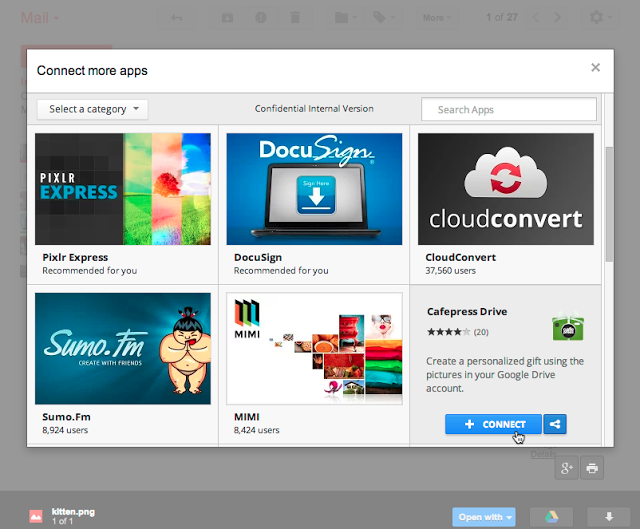Image resolution: width=640 pixels, height=529 pixels.
Task: Open the Move to folder dropdown in Mail
Action: click(x=345, y=18)
